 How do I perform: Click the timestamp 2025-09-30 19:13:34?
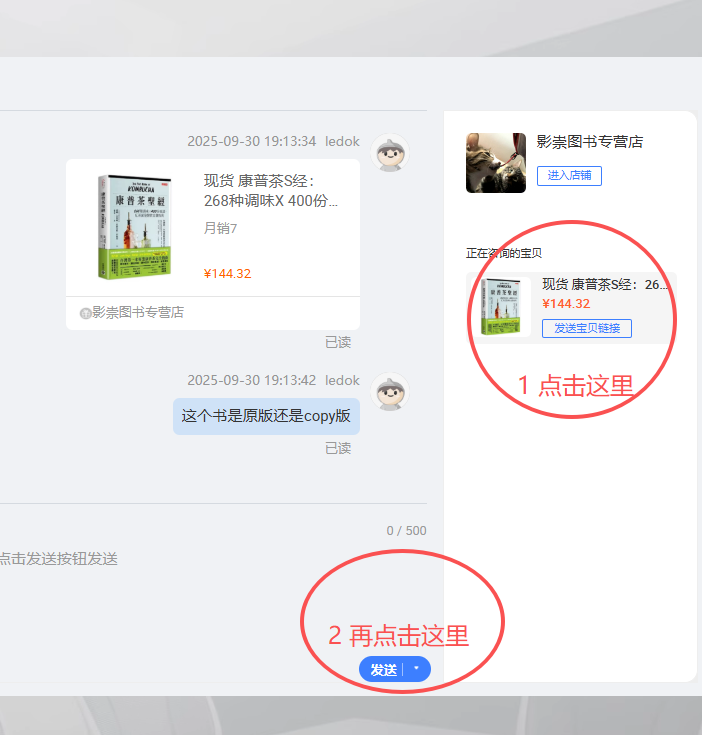pos(252,142)
